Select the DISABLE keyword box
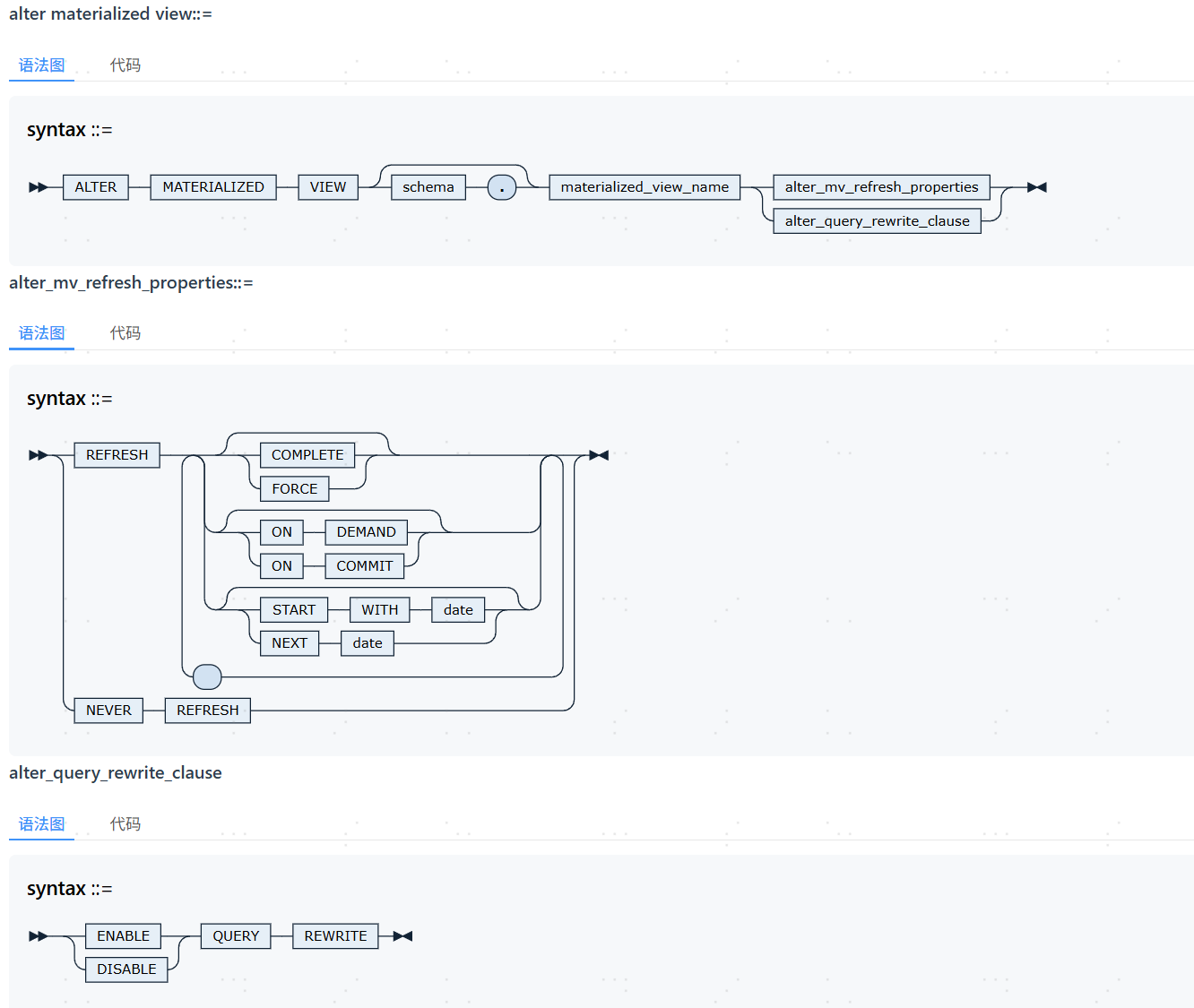 (126, 969)
